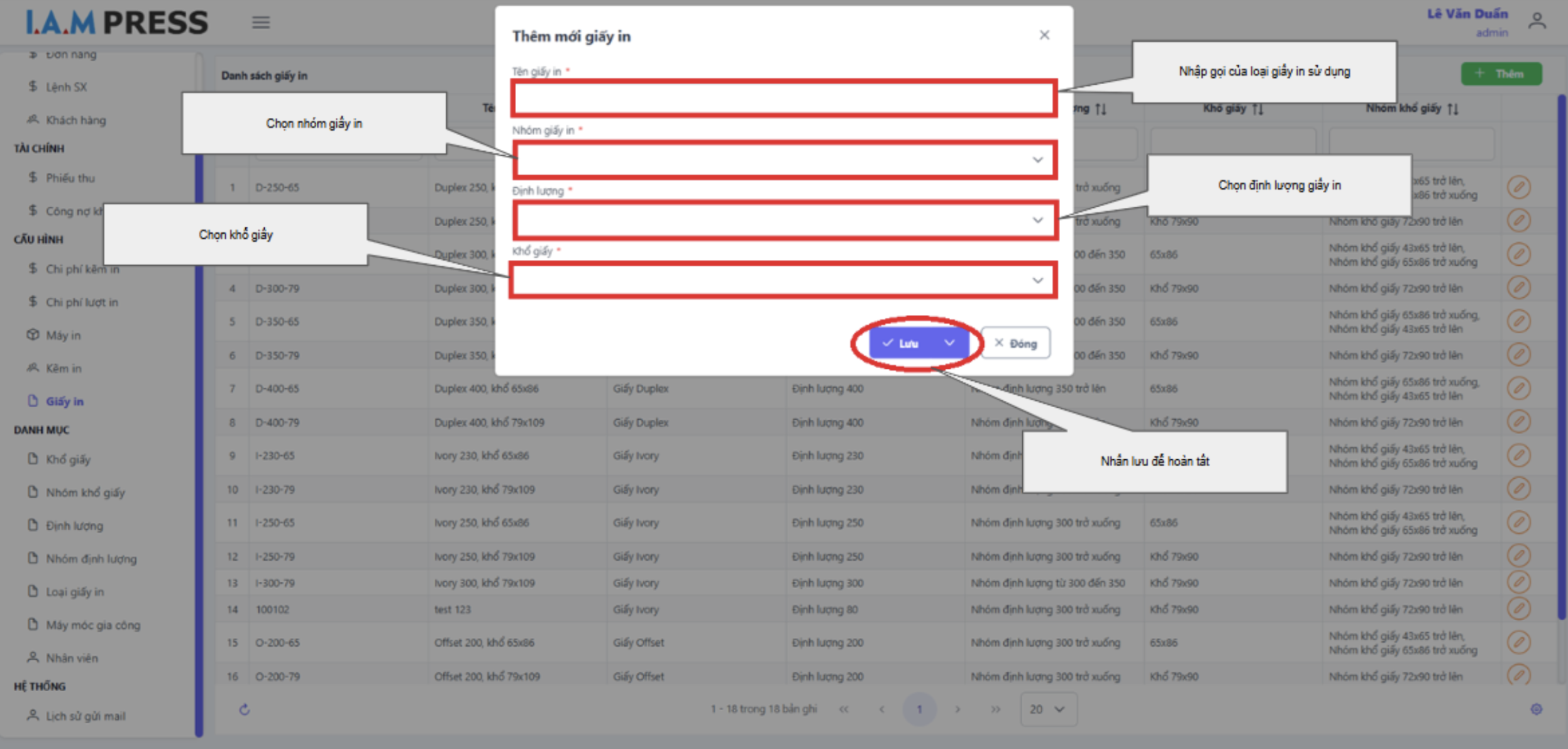Screen dimensions: 1568x749
Task: Open Nhóm khổ giấy sidebar item
Action: [85, 493]
